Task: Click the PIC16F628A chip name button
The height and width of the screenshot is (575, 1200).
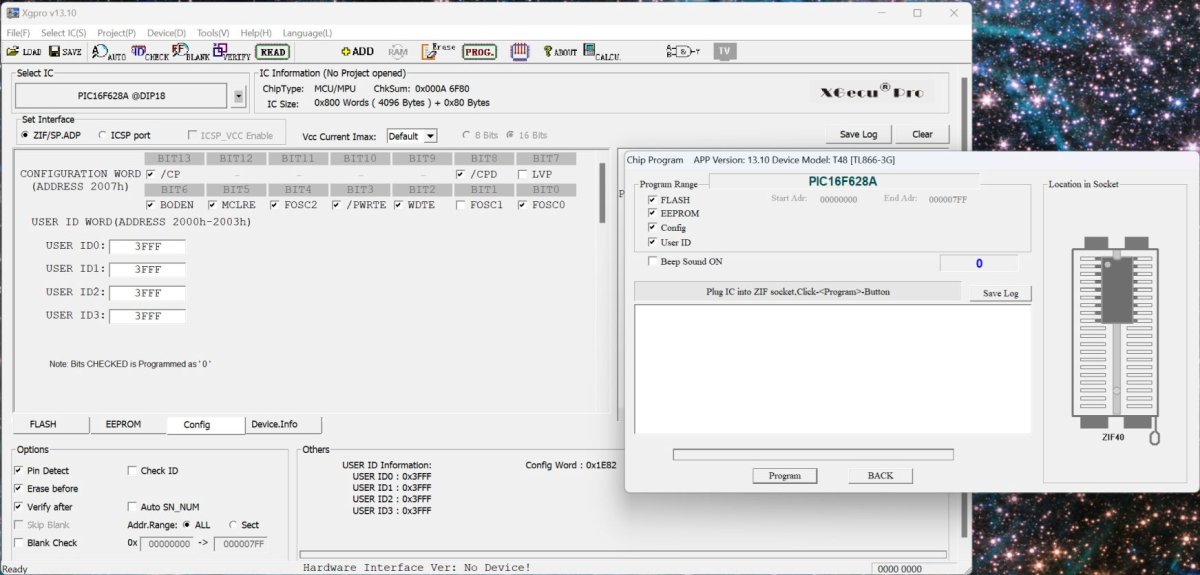Action: (123, 97)
